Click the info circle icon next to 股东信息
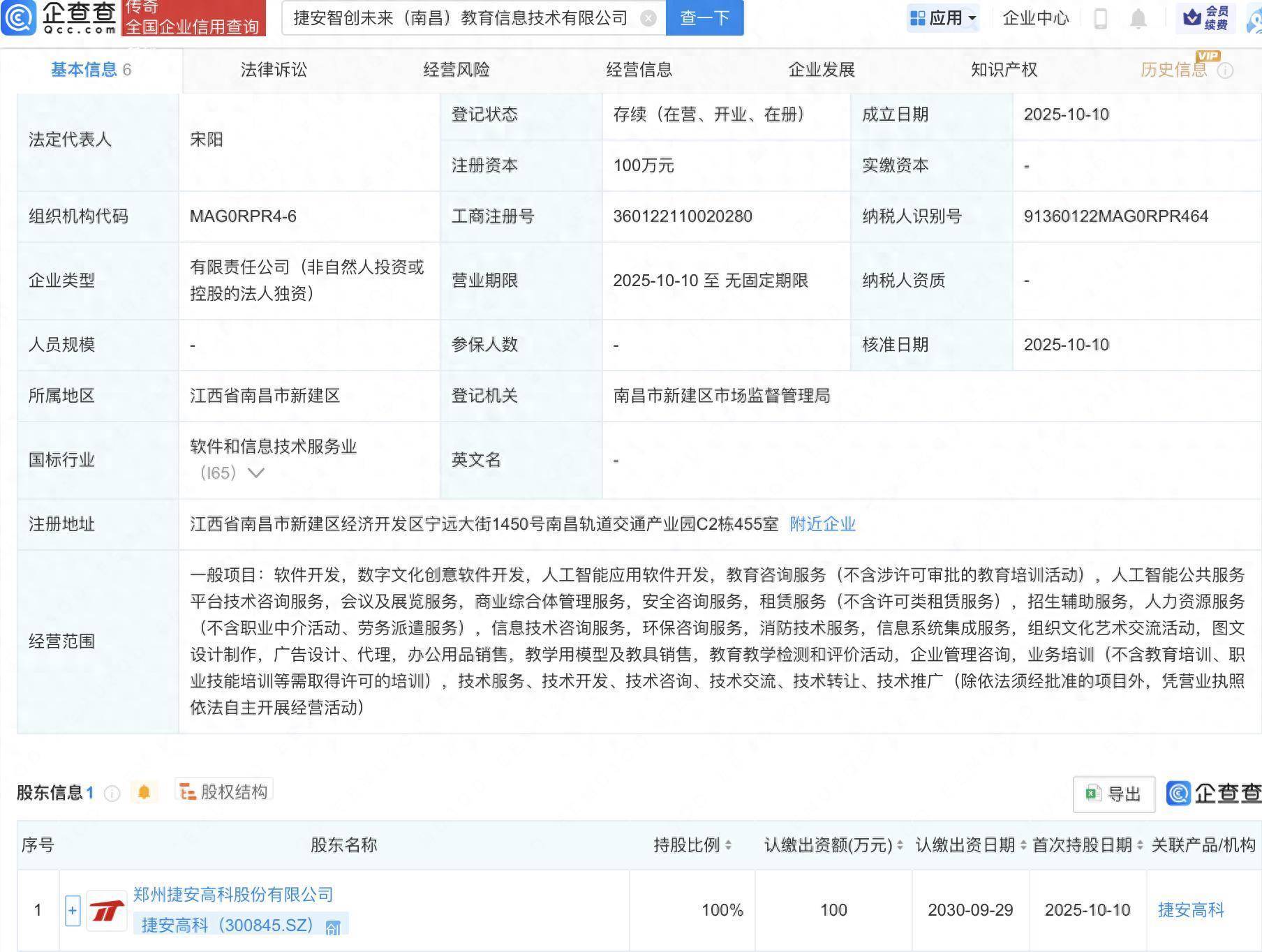 [x=111, y=792]
